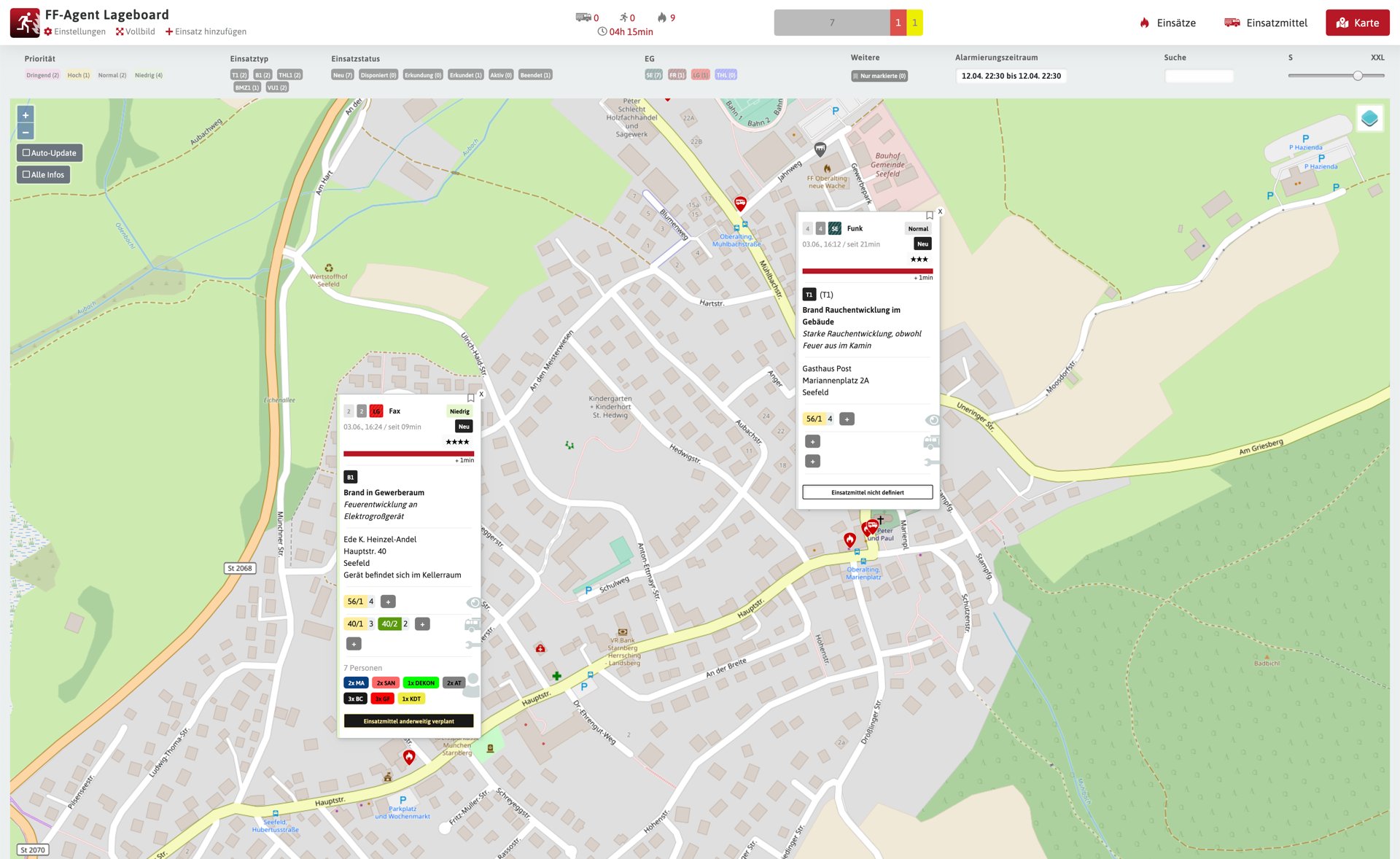
Task: Adjust the S to XXL size slider
Action: coord(1357,76)
